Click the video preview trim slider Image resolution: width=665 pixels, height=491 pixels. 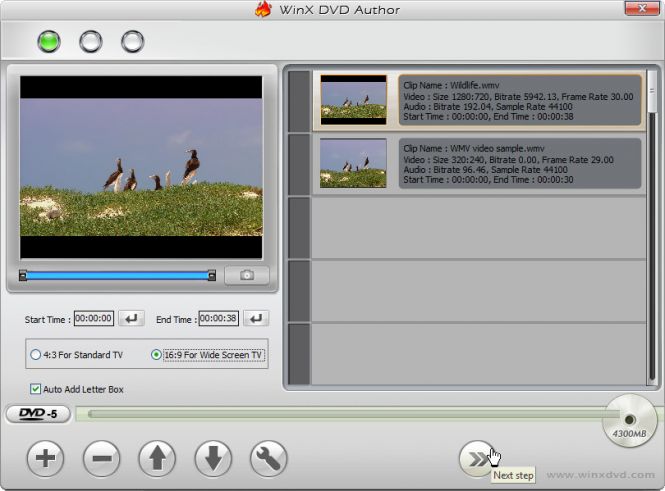pos(116,275)
